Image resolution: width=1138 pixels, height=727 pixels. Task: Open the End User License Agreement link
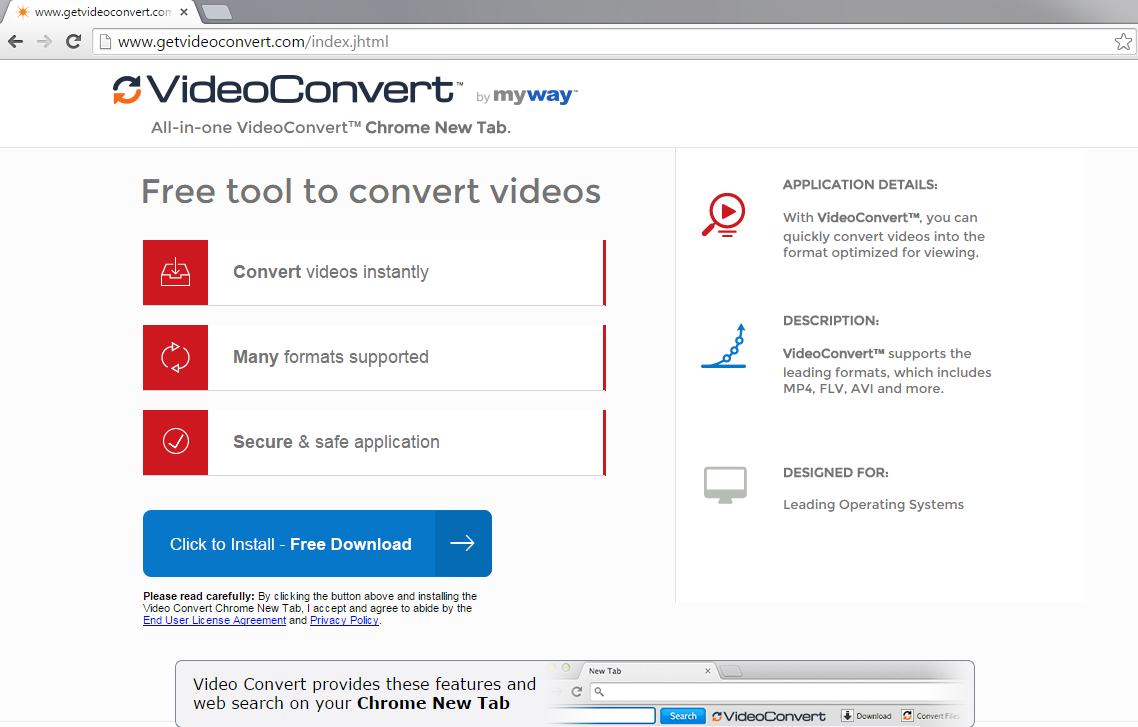pyautogui.click(x=214, y=620)
